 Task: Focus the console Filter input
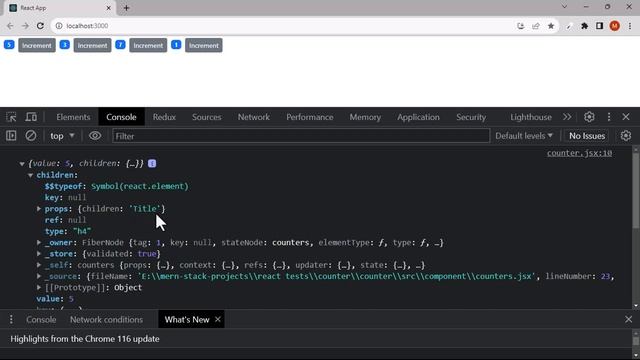[x=301, y=136]
